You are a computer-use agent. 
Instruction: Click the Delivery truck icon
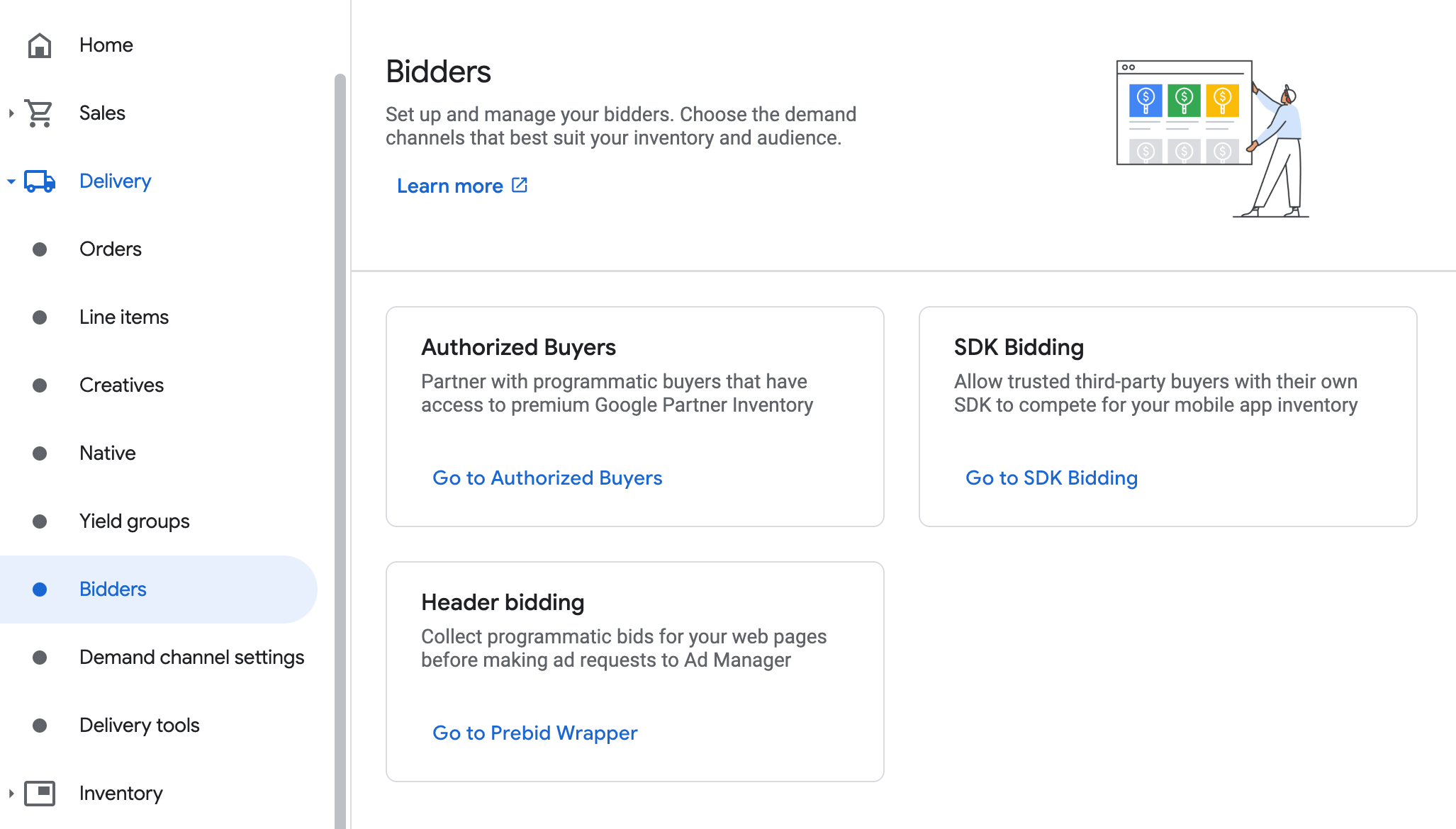click(x=40, y=181)
